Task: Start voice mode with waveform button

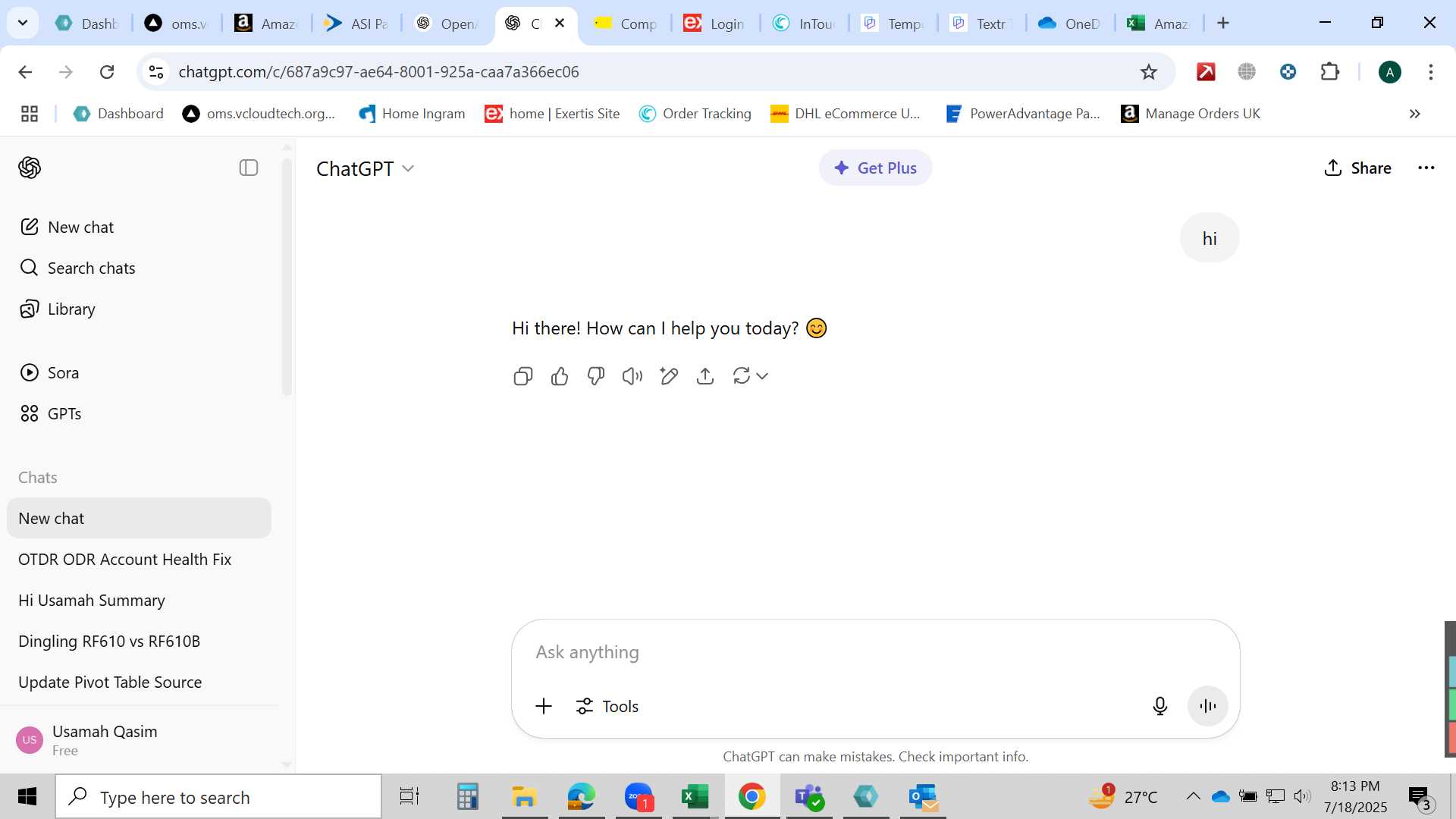Action: (1207, 706)
